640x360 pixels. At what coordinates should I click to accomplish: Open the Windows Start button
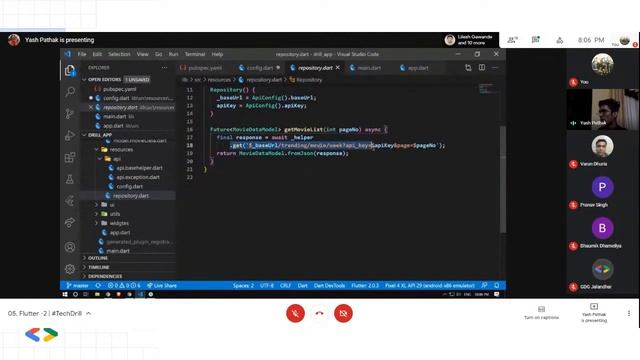[65, 294]
